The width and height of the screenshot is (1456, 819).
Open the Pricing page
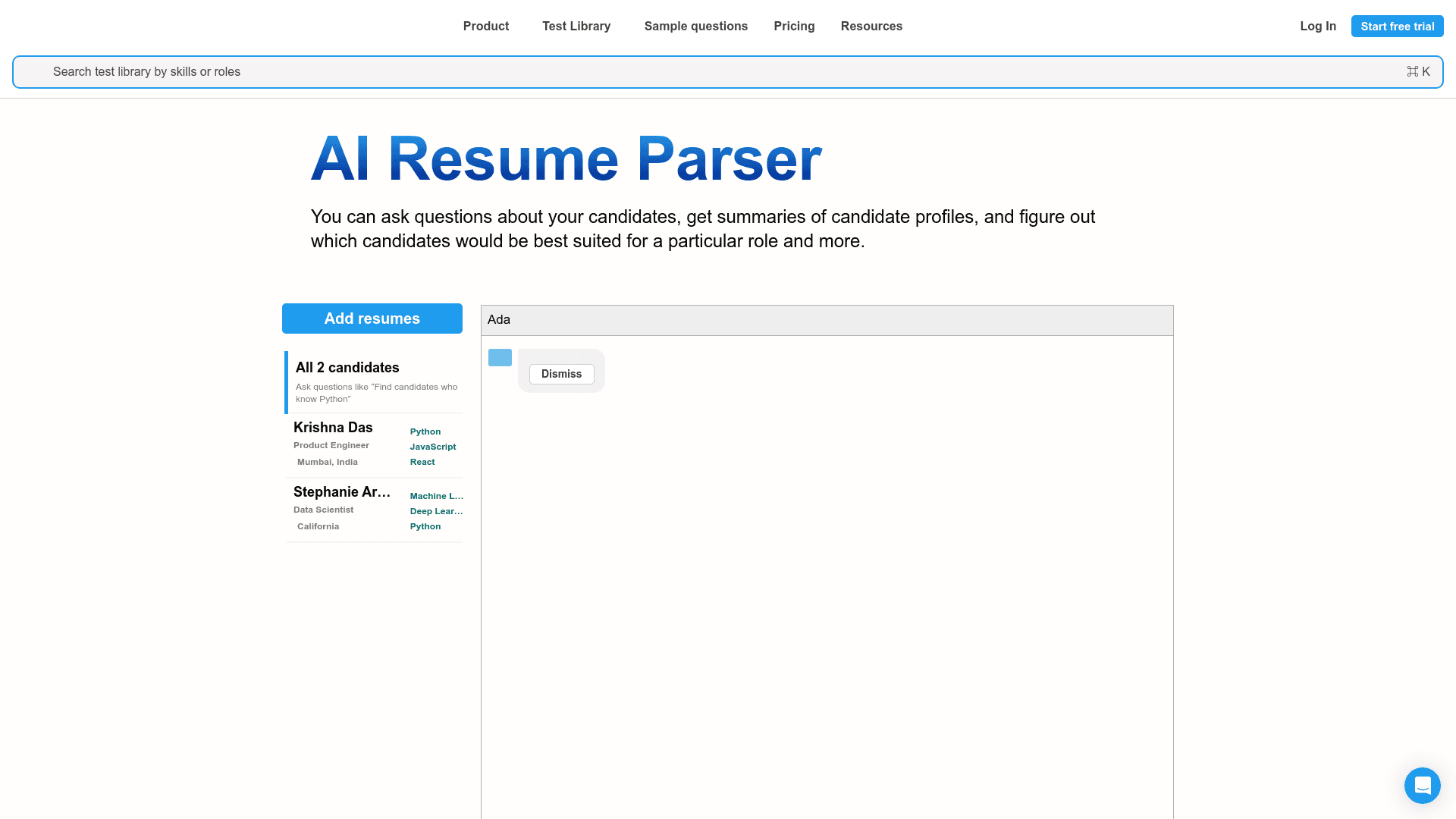click(794, 26)
